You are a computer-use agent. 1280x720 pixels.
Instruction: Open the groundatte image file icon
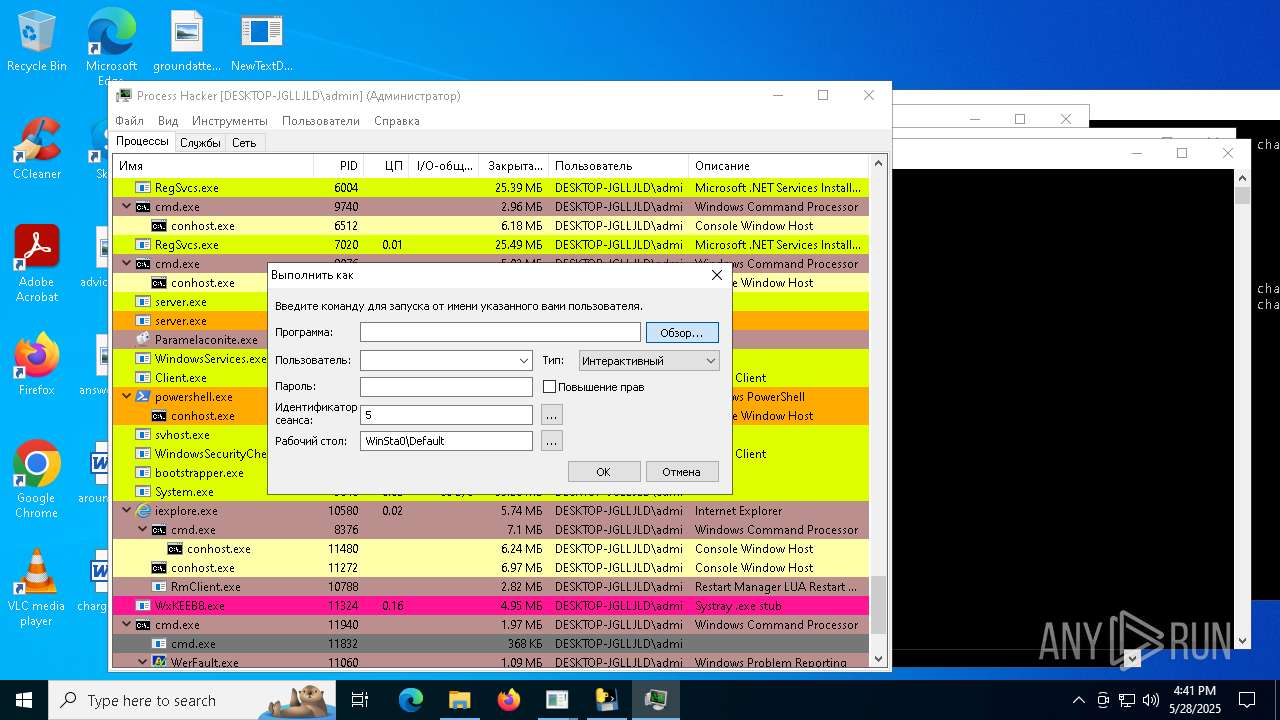coord(187,42)
